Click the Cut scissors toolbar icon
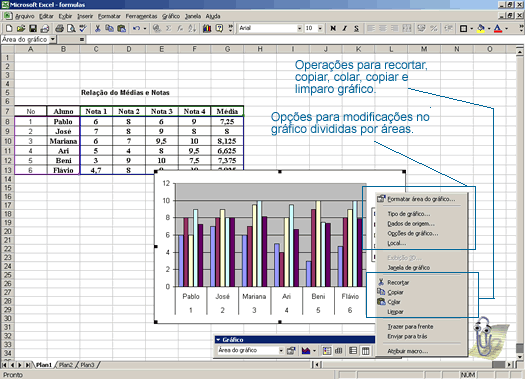 tap(97, 28)
